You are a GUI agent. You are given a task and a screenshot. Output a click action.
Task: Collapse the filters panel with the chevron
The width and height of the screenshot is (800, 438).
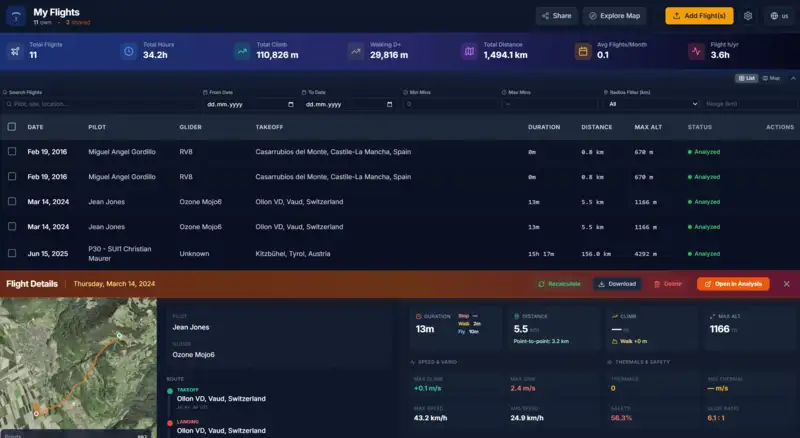[793, 78]
